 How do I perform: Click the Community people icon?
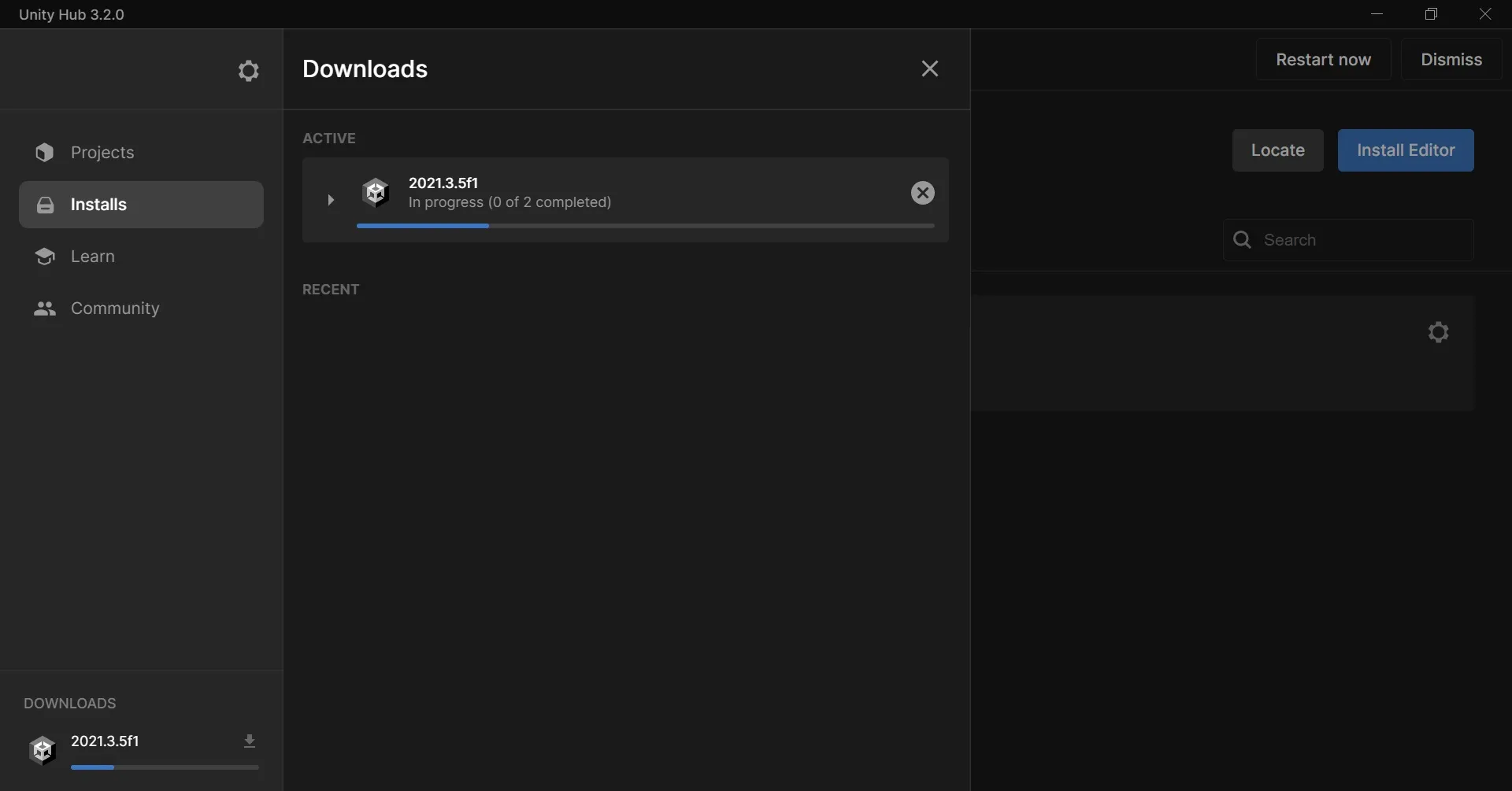point(45,309)
